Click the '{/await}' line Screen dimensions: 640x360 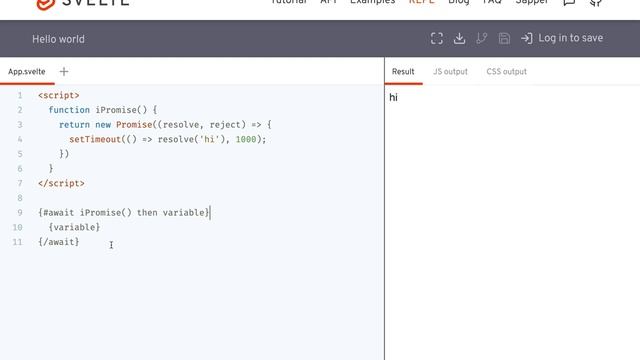(59, 242)
